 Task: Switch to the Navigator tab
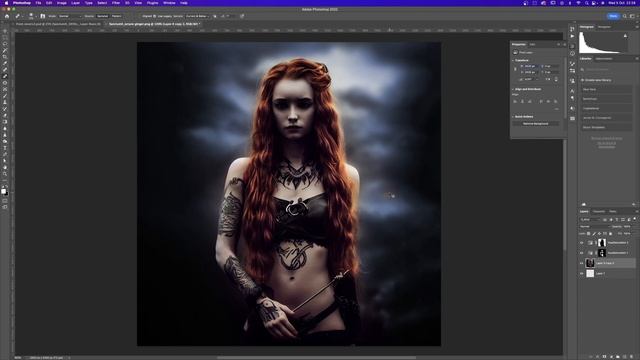click(604, 27)
